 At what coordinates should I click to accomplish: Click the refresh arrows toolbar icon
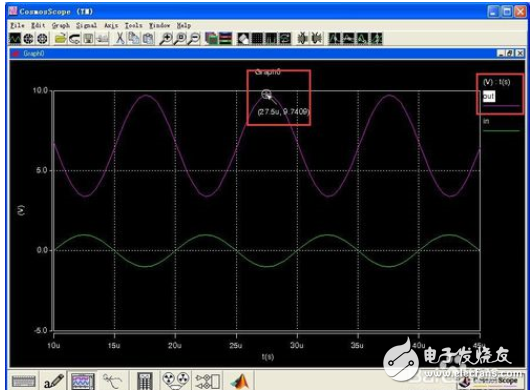pyautogui.click(x=285, y=39)
